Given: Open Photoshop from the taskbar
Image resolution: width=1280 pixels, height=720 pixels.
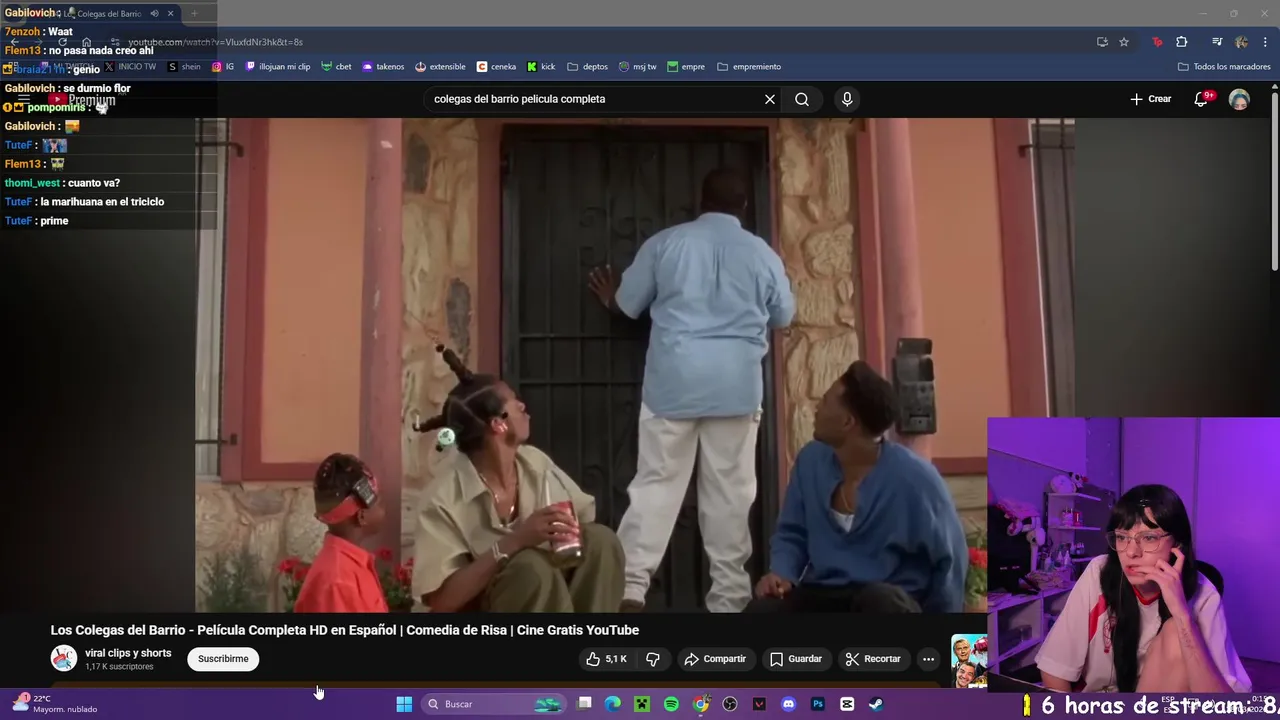Looking at the screenshot, I should pos(818,704).
